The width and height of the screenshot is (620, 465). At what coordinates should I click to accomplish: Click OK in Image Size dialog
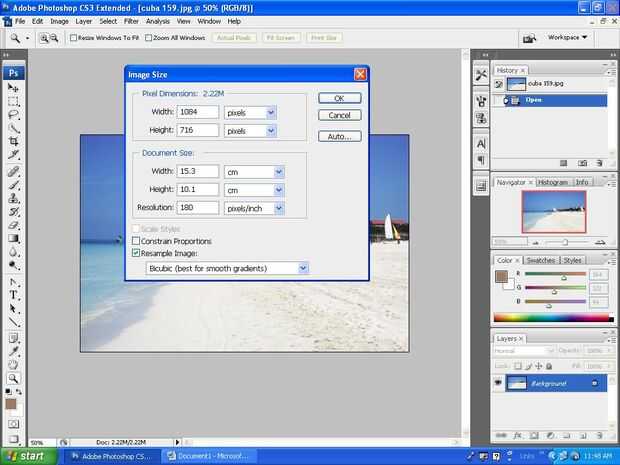(x=340, y=98)
